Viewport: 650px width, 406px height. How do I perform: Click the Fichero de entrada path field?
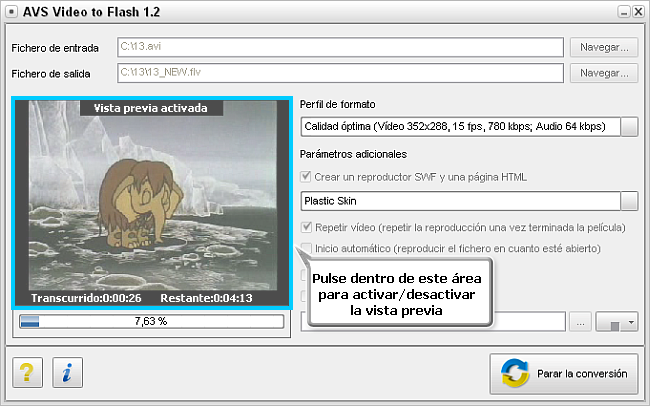point(340,47)
